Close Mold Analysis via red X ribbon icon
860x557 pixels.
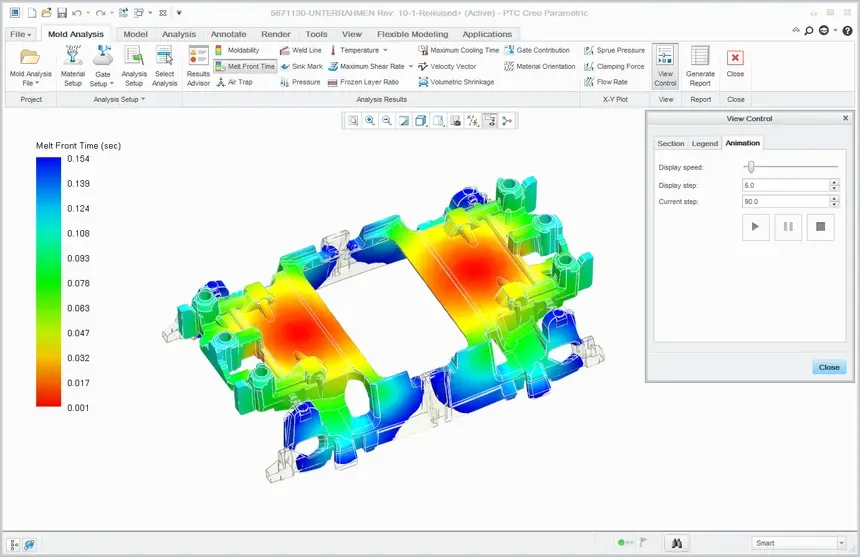[735, 64]
